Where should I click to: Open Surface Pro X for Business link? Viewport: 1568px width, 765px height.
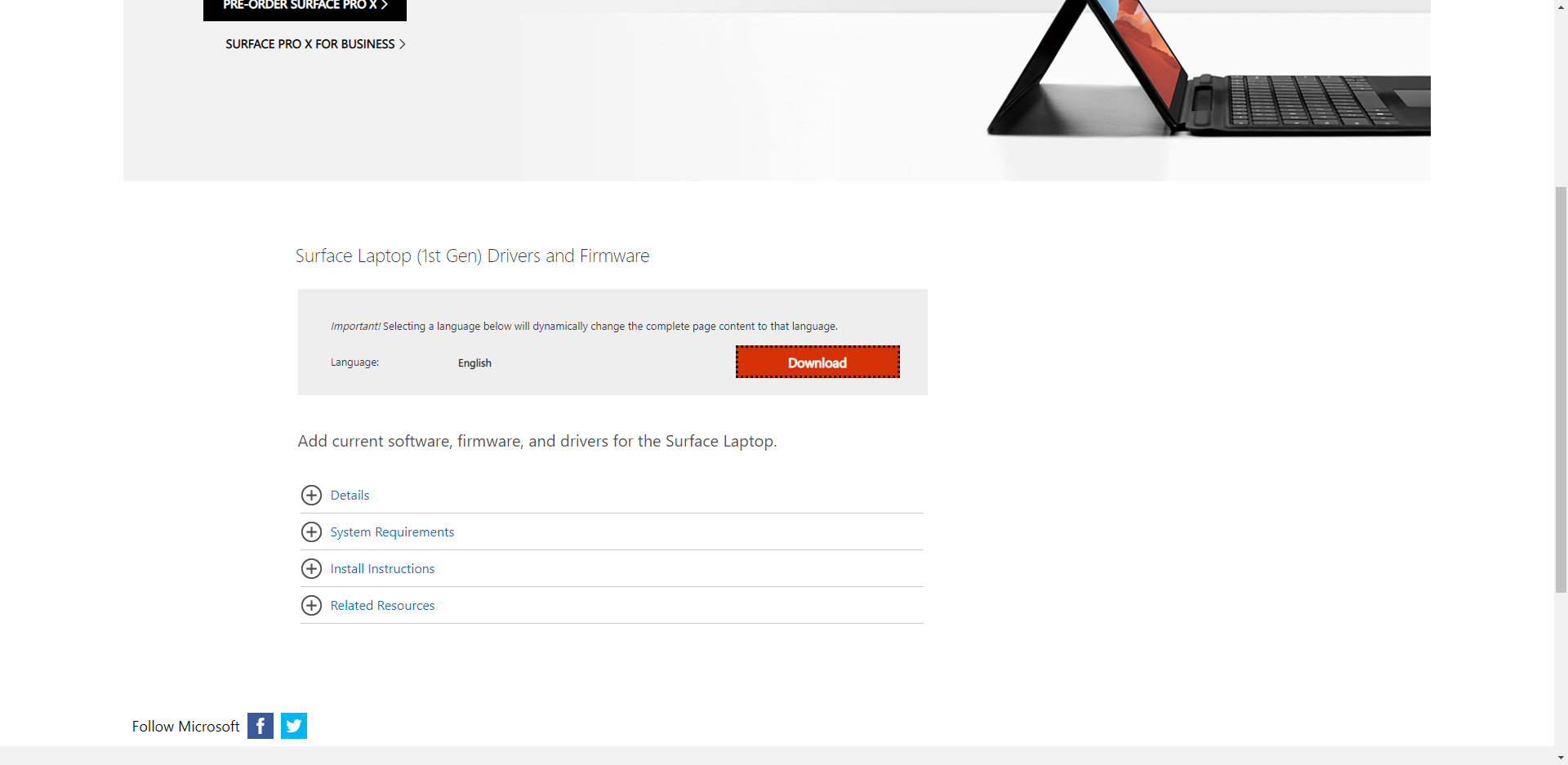(315, 44)
